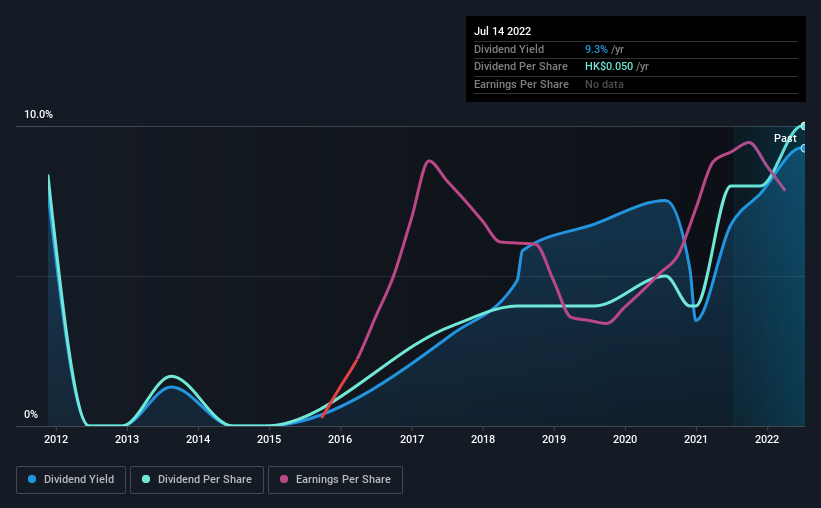The width and height of the screenshot is (821, 508).
Task: Select the 2021 x-axis label
Action: point(696,439)
